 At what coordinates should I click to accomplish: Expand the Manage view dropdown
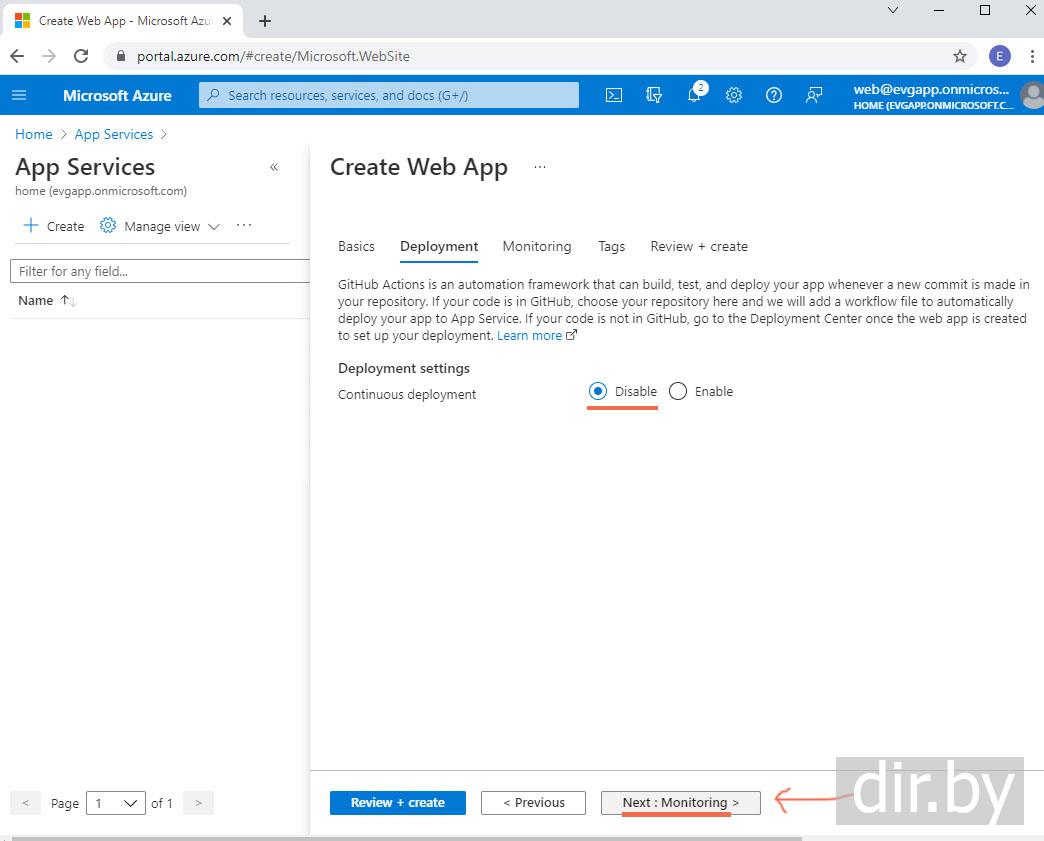click(160, 226)
